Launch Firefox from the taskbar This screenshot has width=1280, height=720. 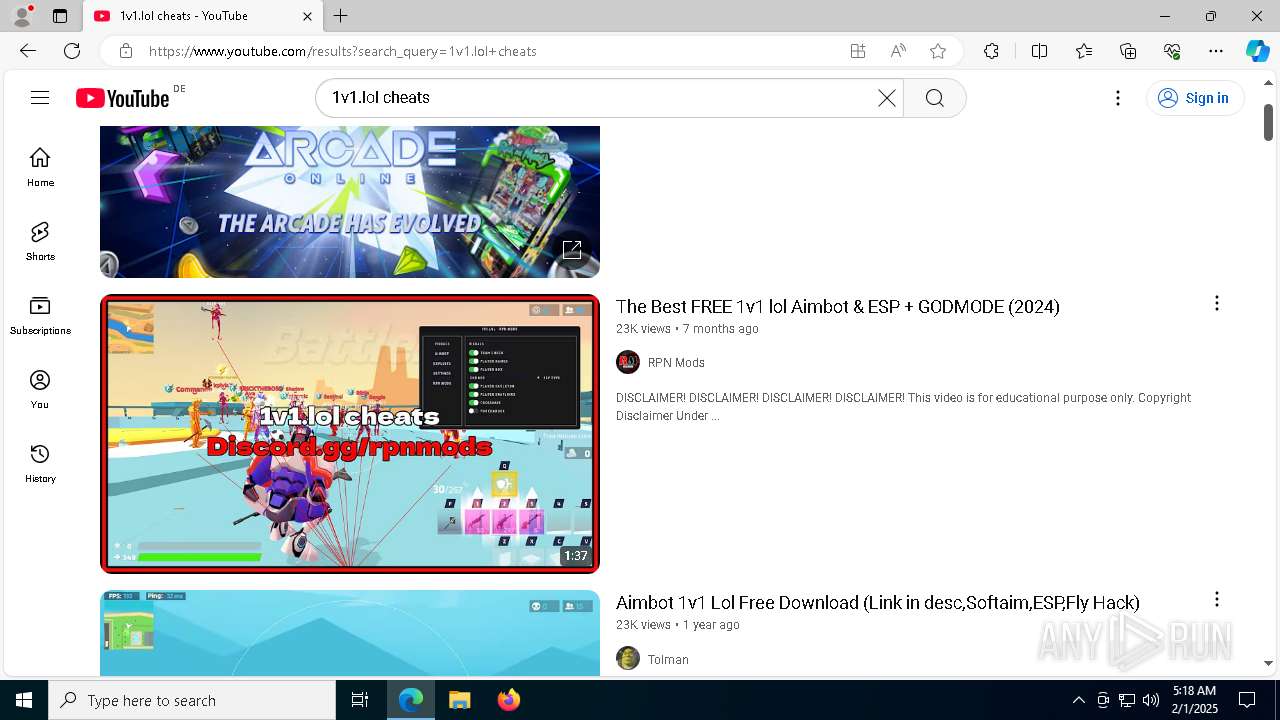pyautogui.click(x=509, y=700)
